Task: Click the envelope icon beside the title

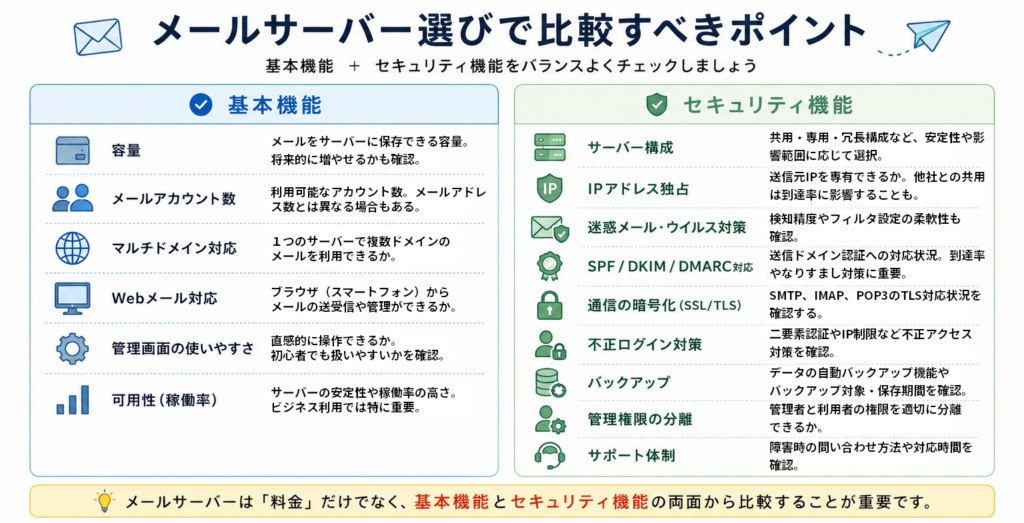Action: (98, 37)
